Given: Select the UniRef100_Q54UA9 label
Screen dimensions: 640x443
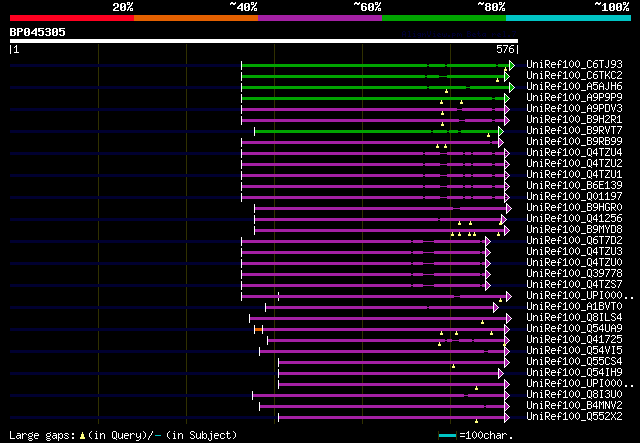Looking at the screenshot, I should coord(574,329).
